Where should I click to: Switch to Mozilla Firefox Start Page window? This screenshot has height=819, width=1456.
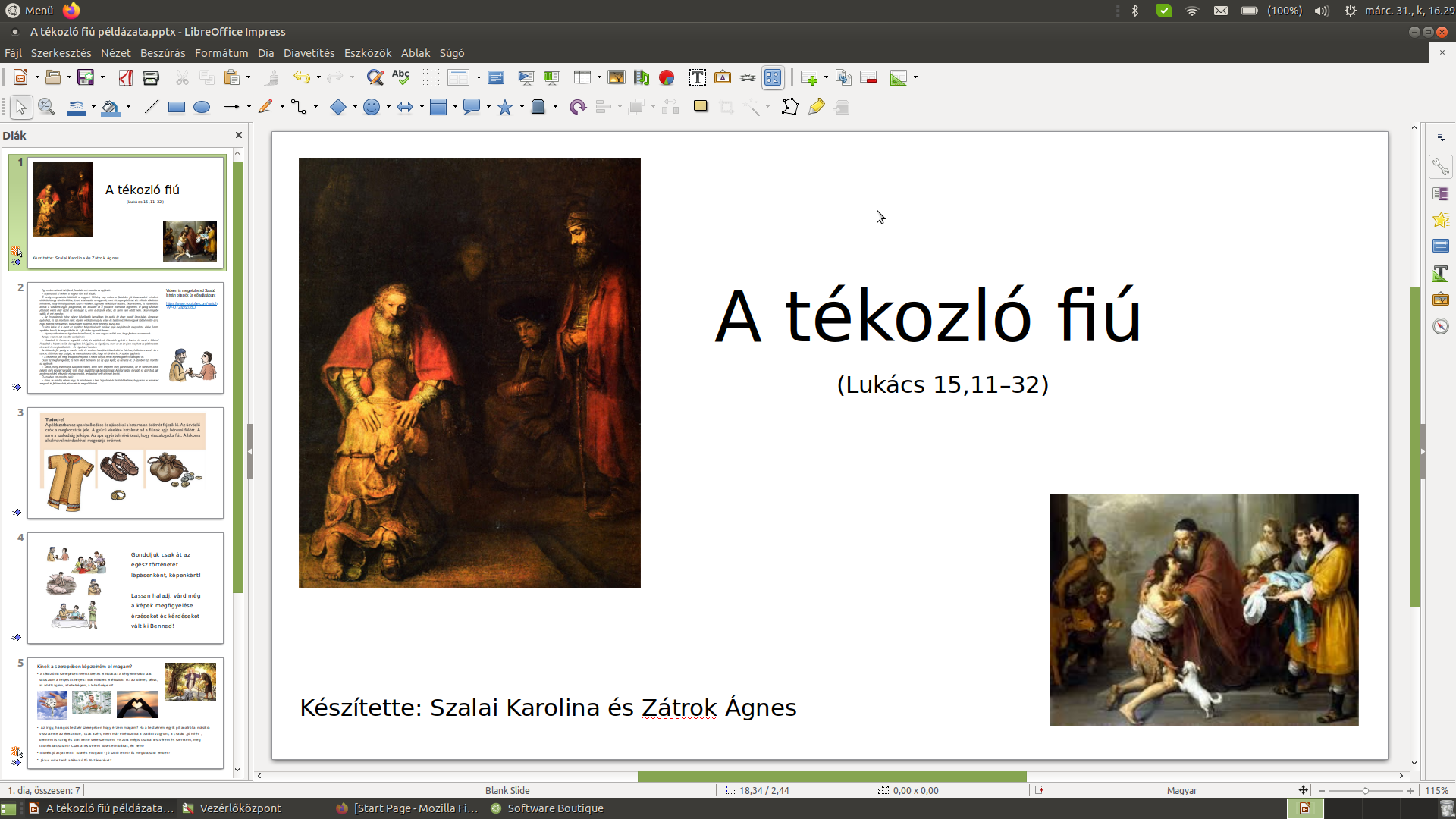pos(408,808)
